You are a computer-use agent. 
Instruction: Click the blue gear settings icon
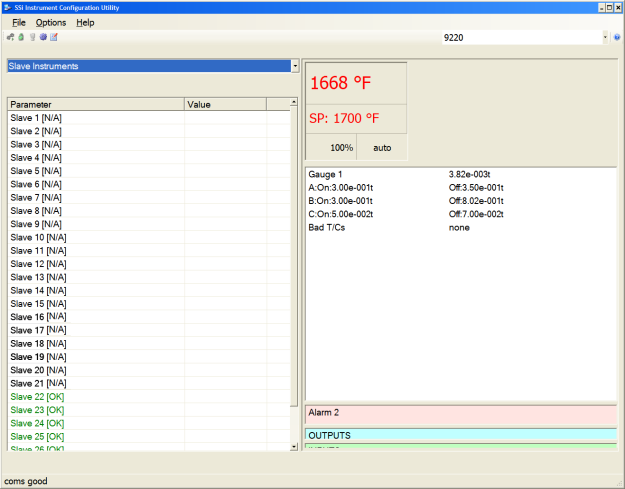(43, 37)
